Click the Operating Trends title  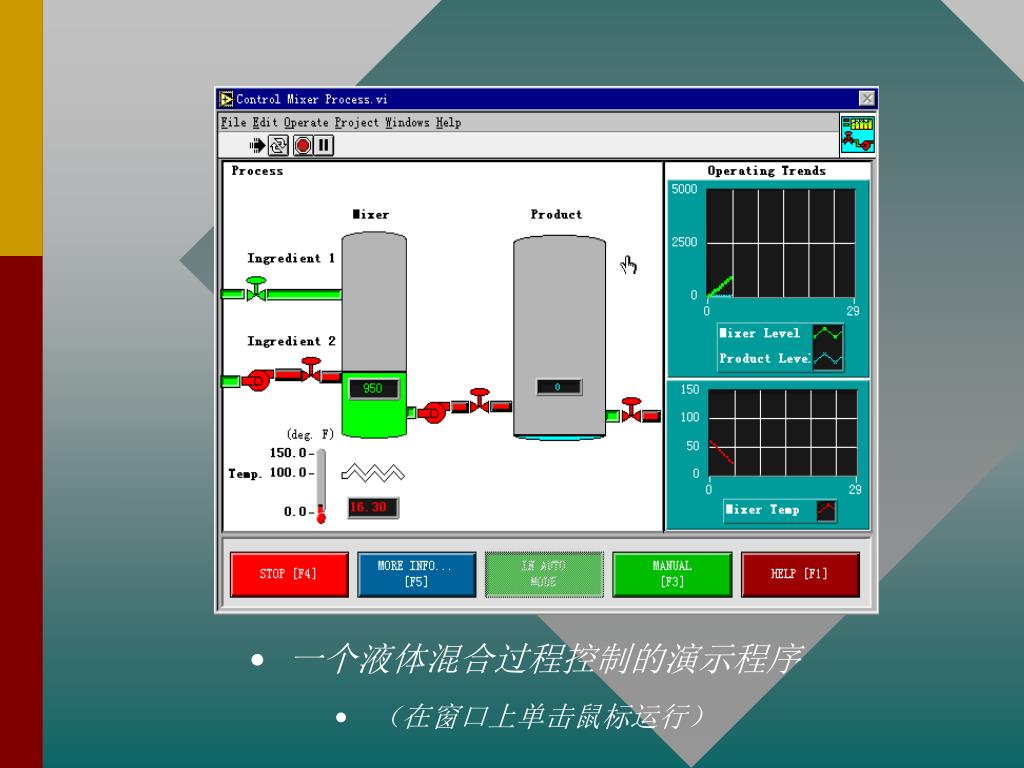[x=767, y=171]
